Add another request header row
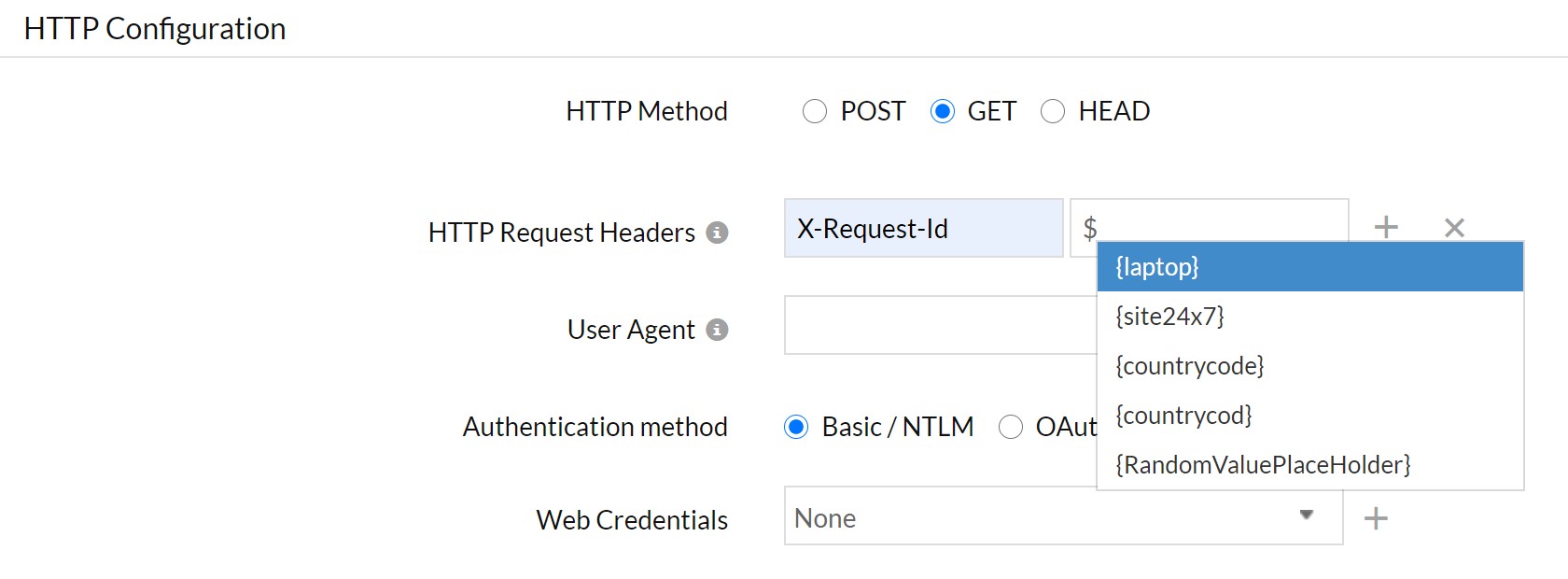This screenshot has width=1568, height=579. [1386, 227]
